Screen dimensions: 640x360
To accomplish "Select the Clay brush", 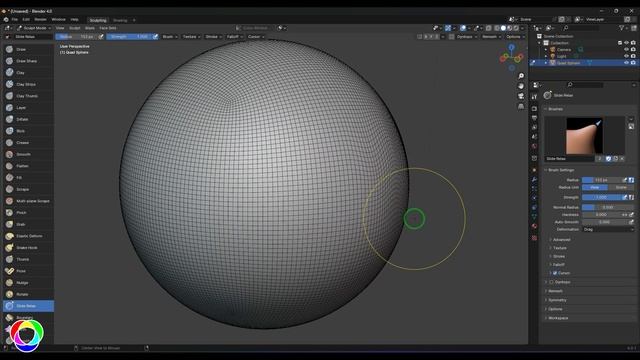I will click(x=28, y=72).
